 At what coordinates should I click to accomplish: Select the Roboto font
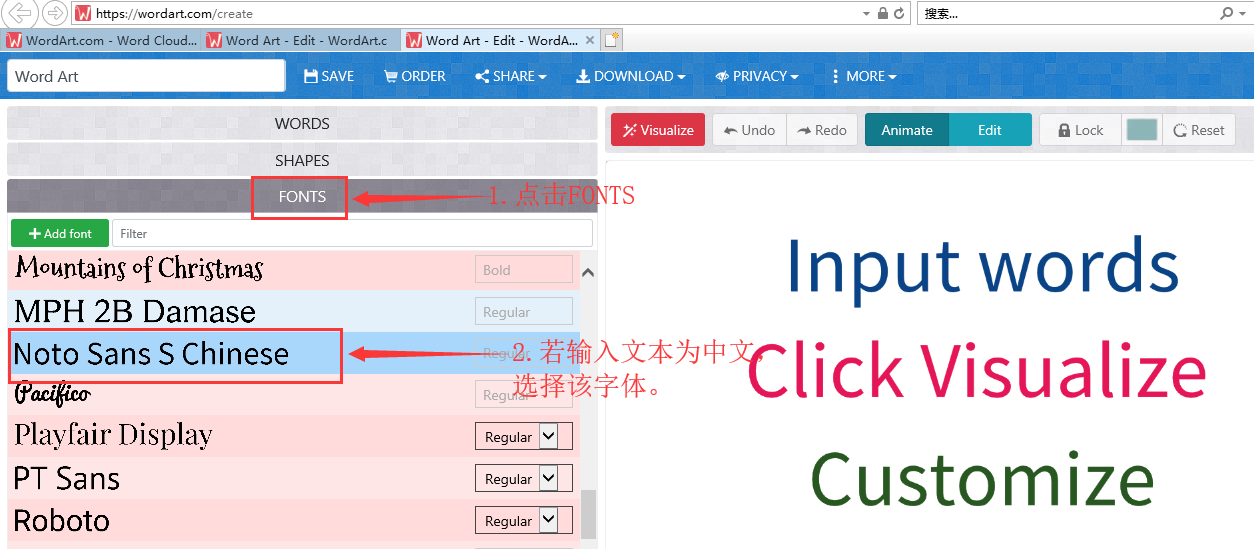pos(62,521)
